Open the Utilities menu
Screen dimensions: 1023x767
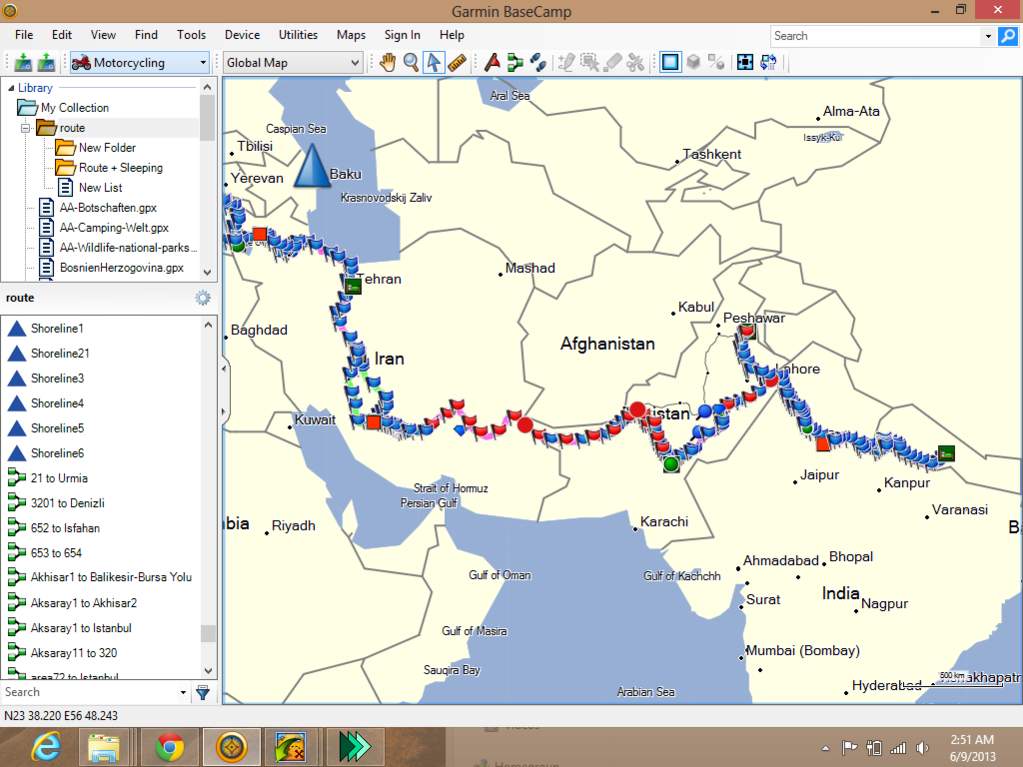[298, 35]
